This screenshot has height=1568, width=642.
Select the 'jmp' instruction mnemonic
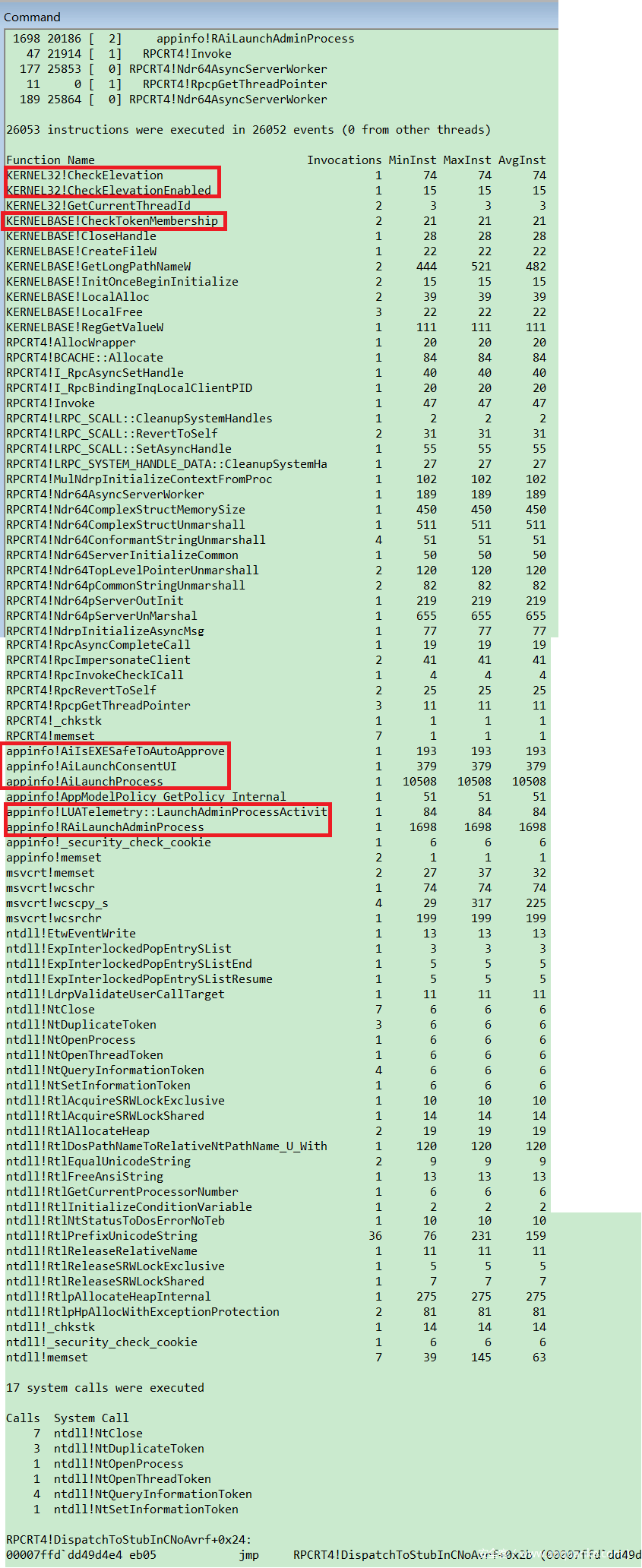[248, 1554]
